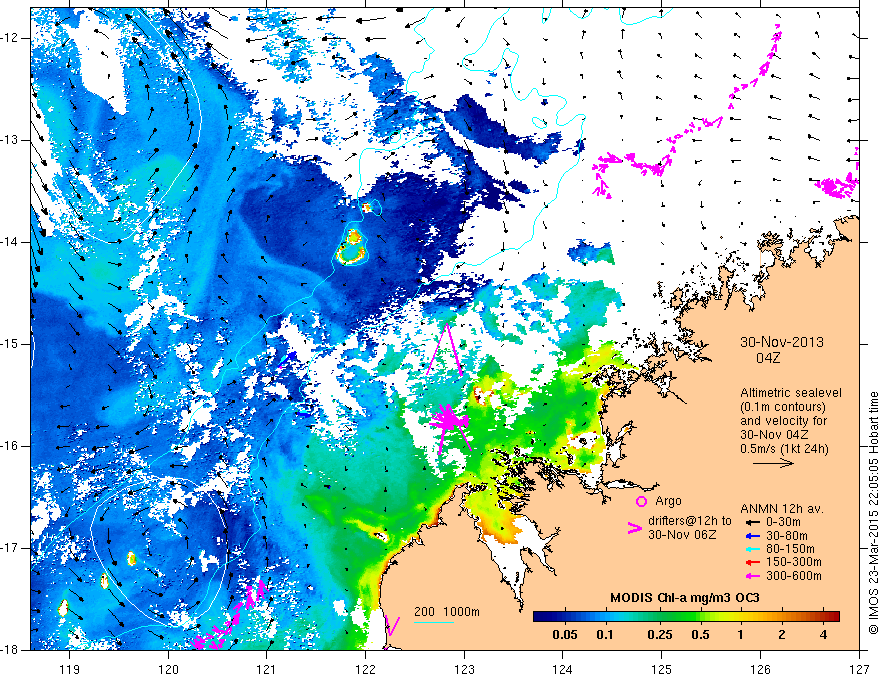The image size is (880, 680).
Task: Click the '123' longitude axis label
Action: (x=464, y=669)
